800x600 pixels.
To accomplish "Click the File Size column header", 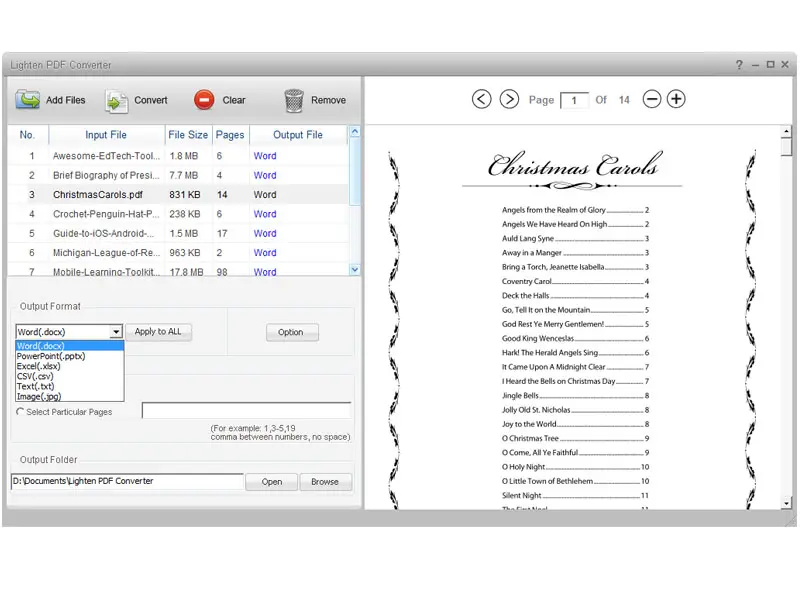I will 188,135.
